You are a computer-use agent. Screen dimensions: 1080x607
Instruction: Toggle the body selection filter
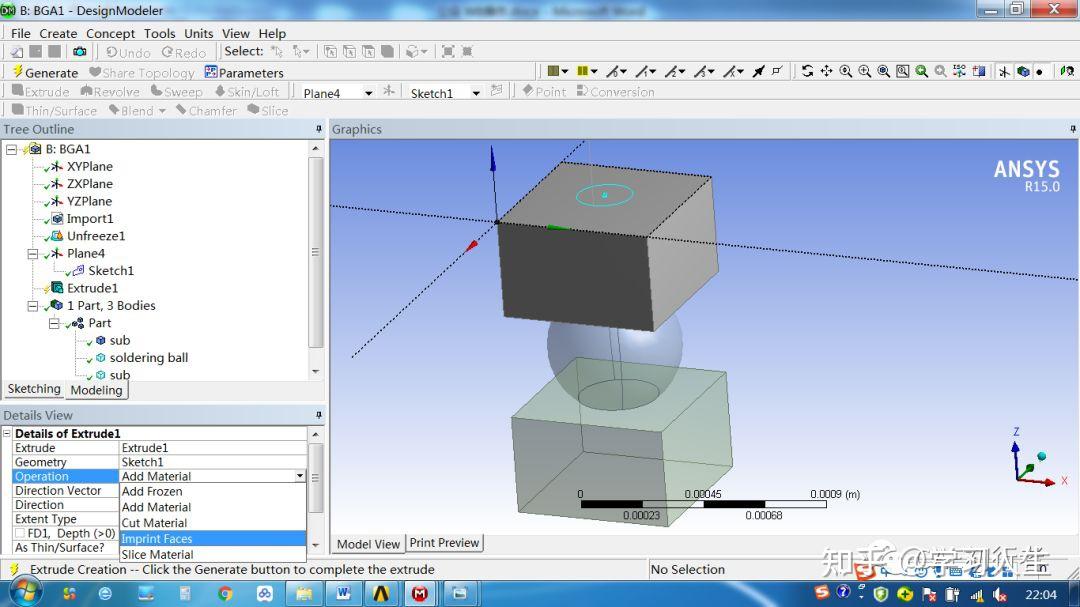coord(388,52)
